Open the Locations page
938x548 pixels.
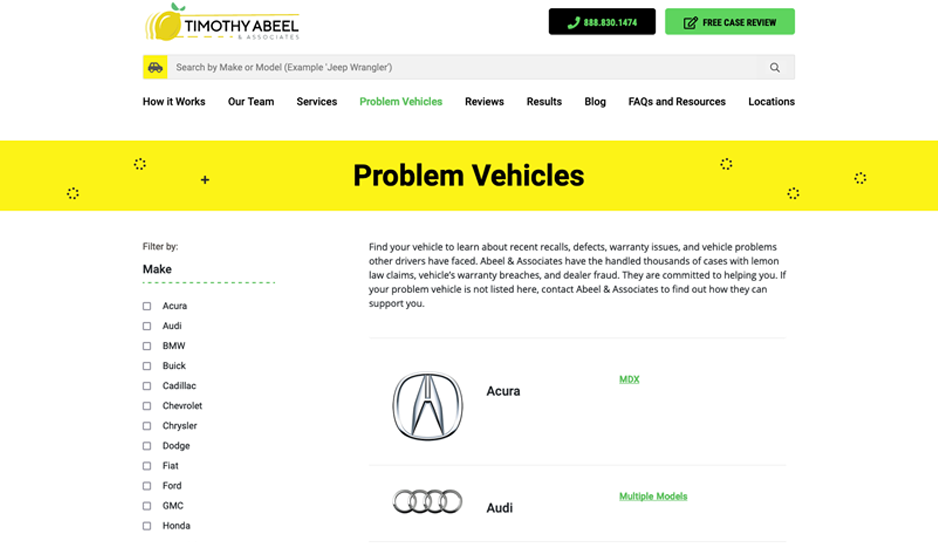pos(771,102)
